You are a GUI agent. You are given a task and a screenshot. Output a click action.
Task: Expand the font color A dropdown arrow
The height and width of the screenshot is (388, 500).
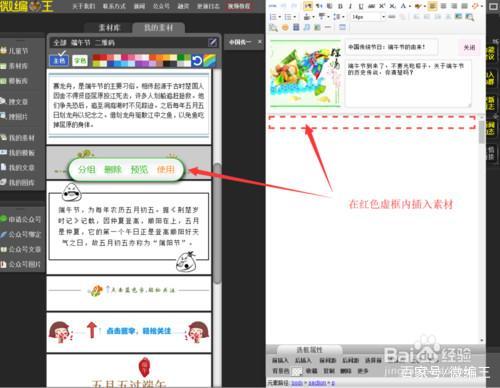410,6
